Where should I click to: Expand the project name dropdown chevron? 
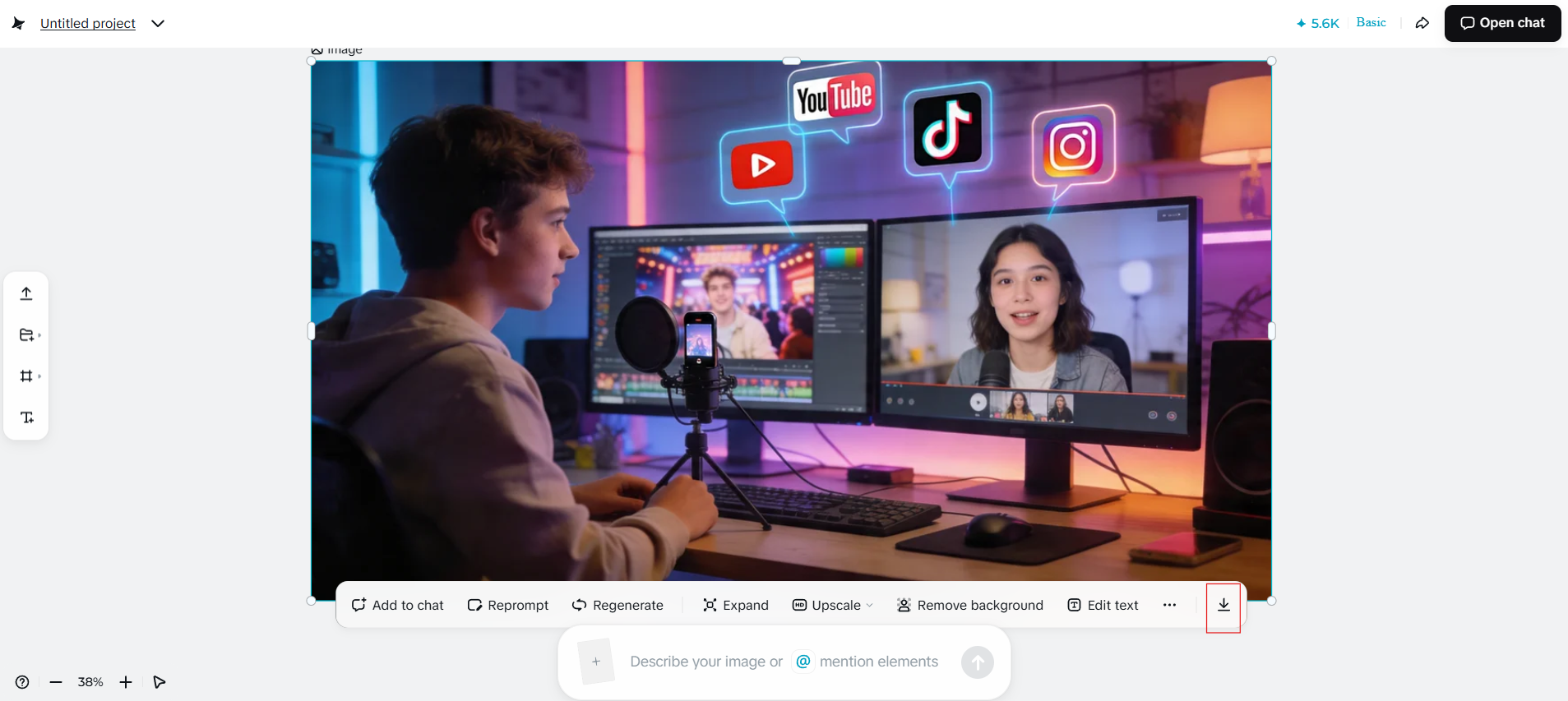(x=158, y=23)
